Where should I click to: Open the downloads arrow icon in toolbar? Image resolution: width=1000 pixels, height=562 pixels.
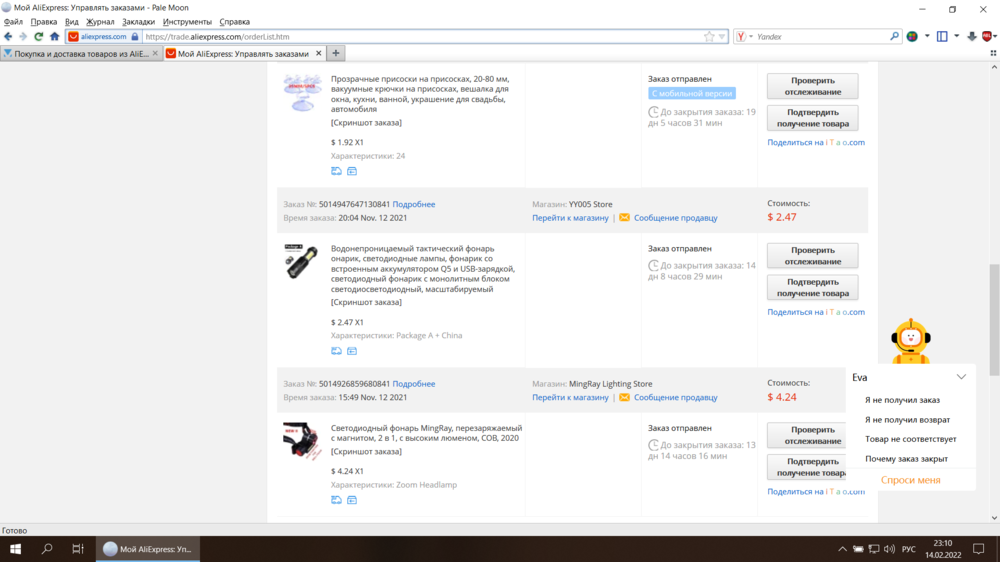(x=971, y=36)
